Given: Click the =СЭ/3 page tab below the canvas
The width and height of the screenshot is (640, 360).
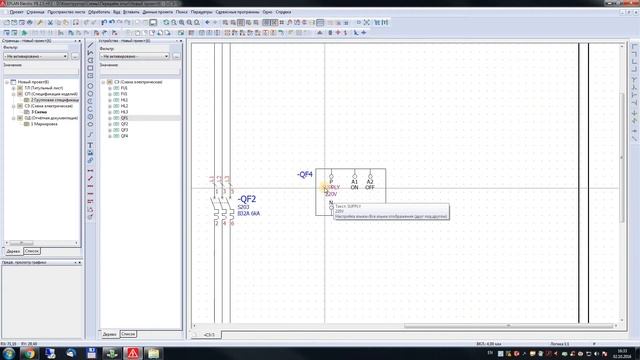Looking at the screenshot, I should pos(209,335).
